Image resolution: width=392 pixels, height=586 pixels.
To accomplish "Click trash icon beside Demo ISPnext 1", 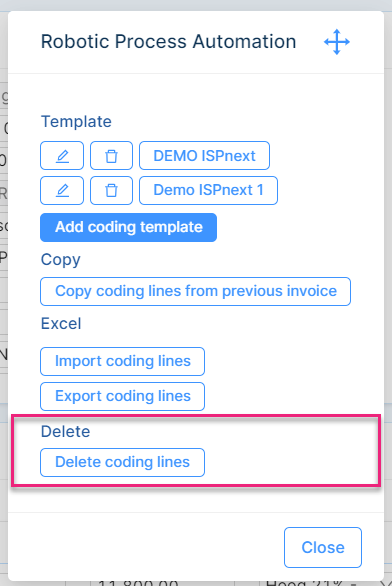I will click(111, 191).
